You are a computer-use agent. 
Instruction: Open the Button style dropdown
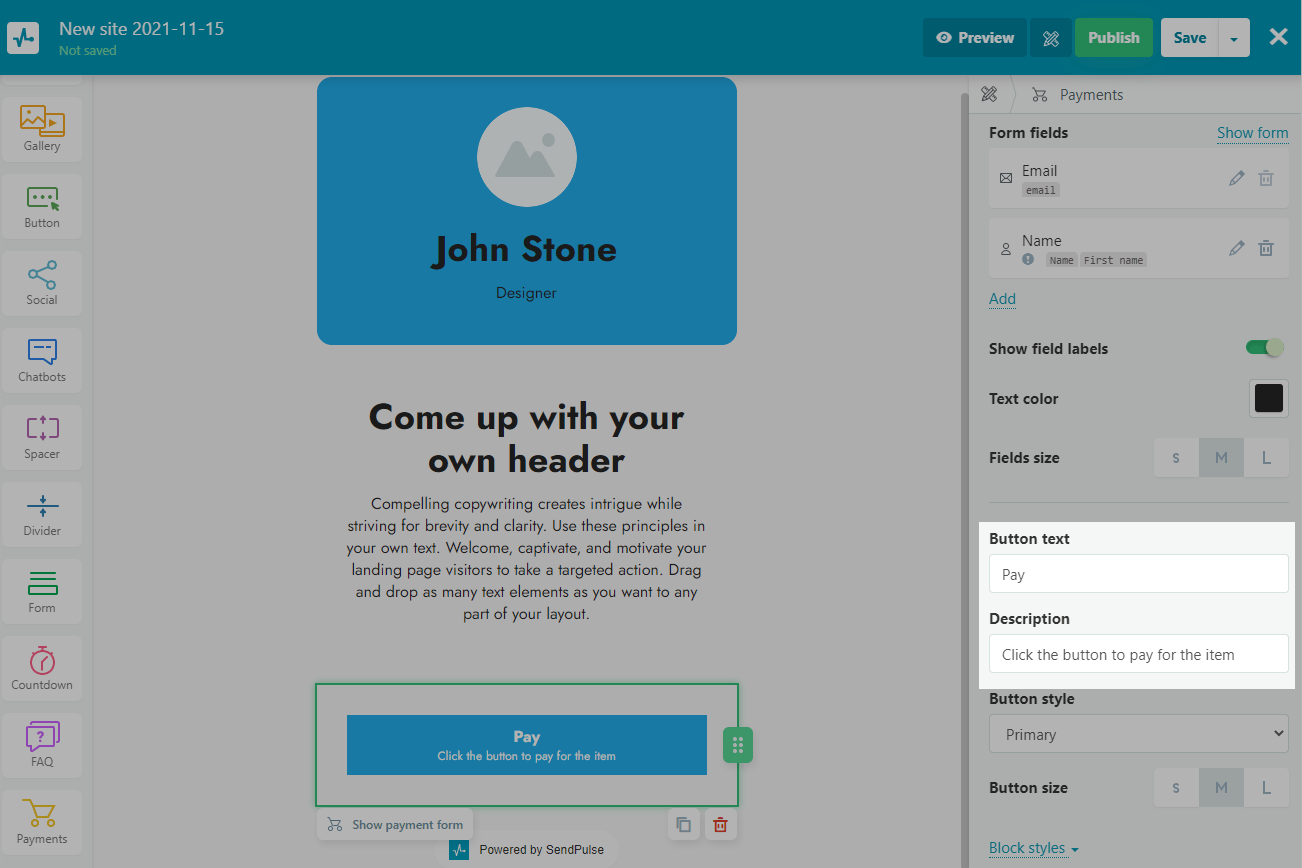[1139, 734]
